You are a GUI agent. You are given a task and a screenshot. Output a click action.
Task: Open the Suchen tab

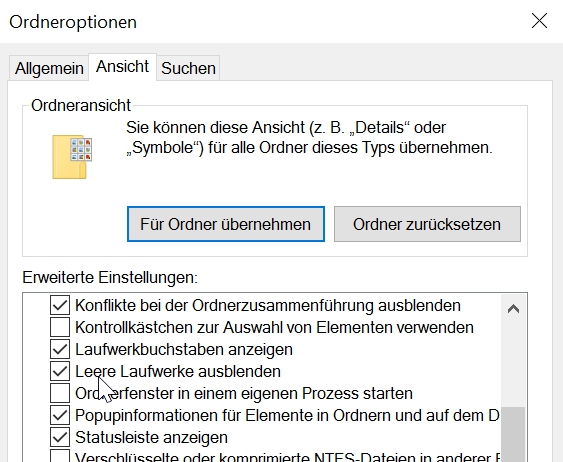click(x=188, y=68)
